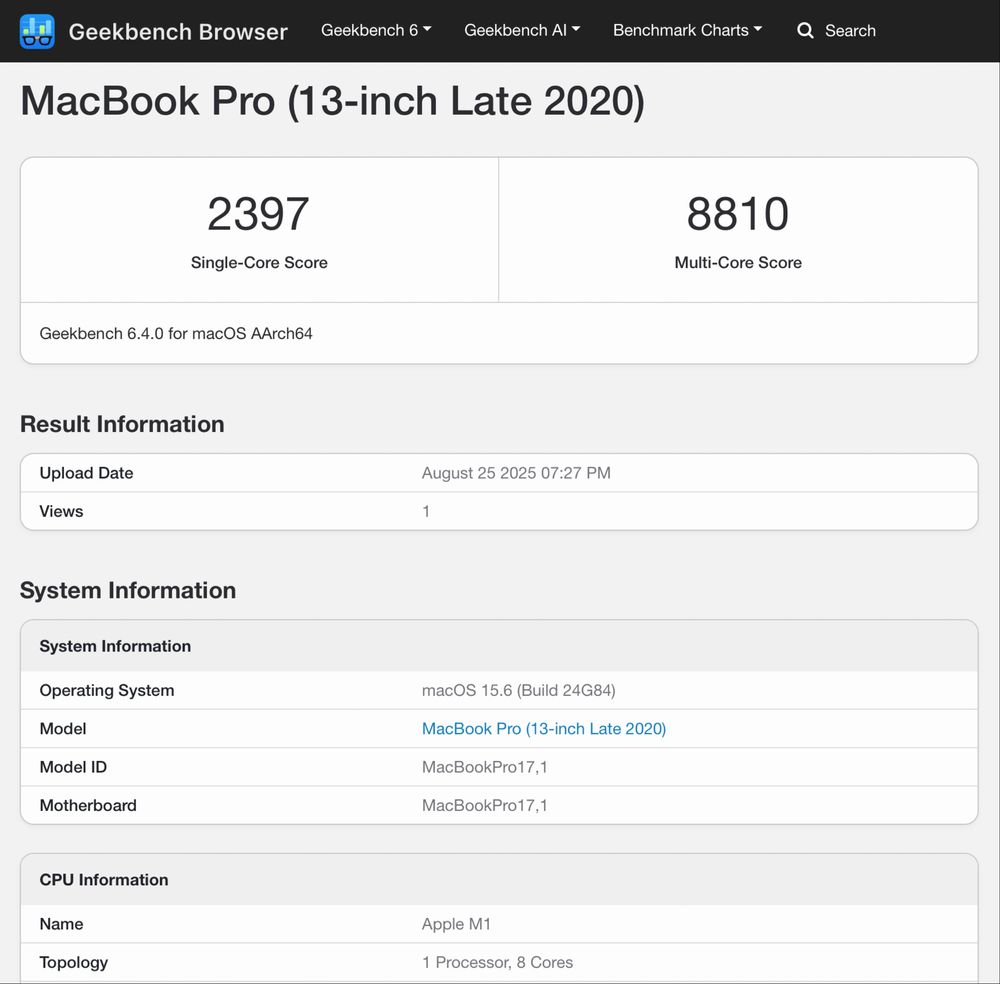The width and height of the screenshot is (1000, 984).
Task: Click the Views count value 1
Action: tap(425, 511)
